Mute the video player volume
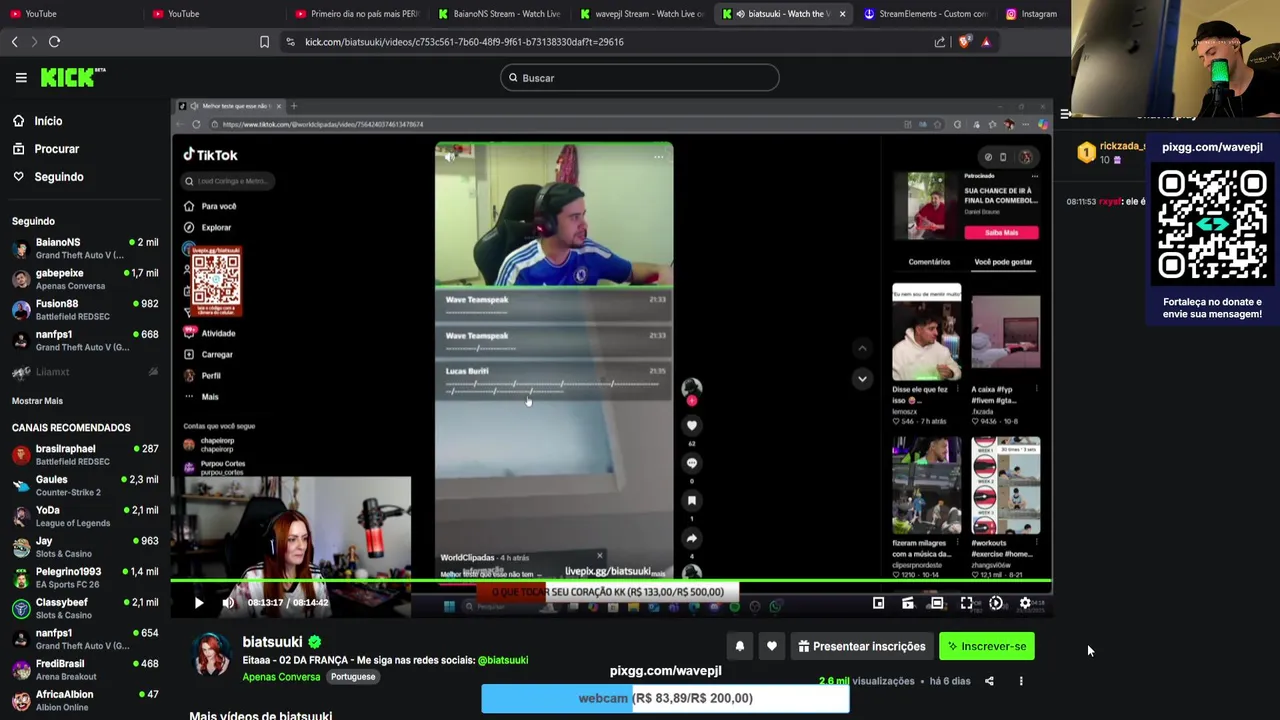1280x720 pixels. pyautogui.click(x=228, y=603)
